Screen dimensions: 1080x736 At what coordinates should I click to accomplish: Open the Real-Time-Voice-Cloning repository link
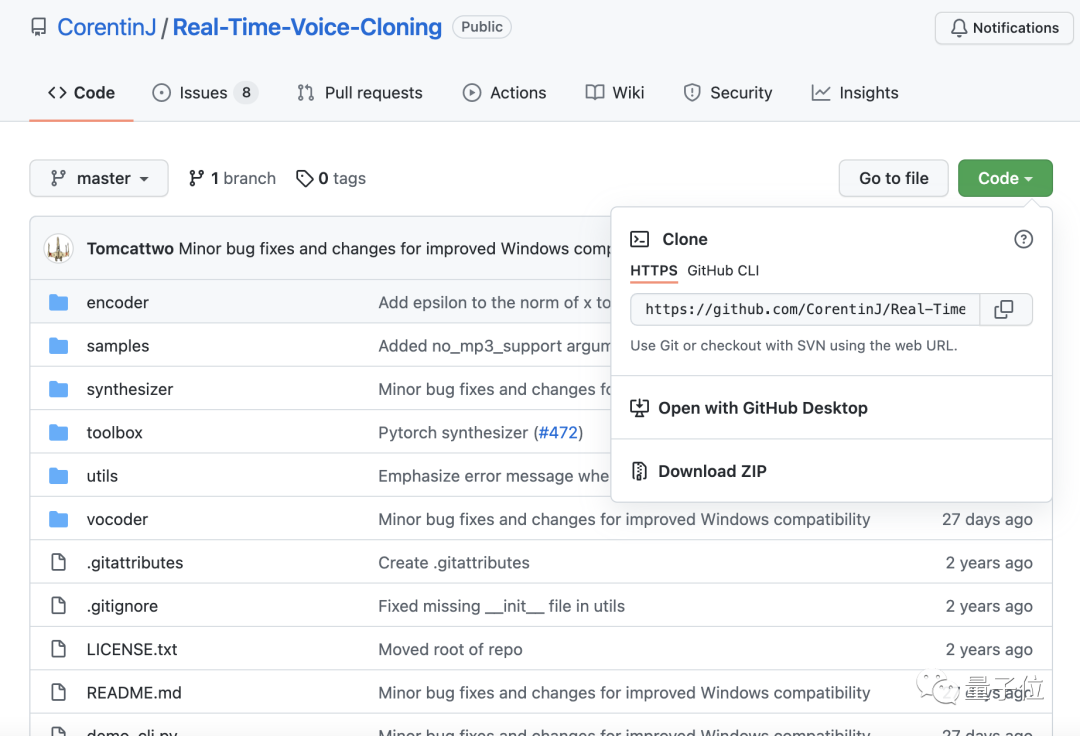[307, 27]
